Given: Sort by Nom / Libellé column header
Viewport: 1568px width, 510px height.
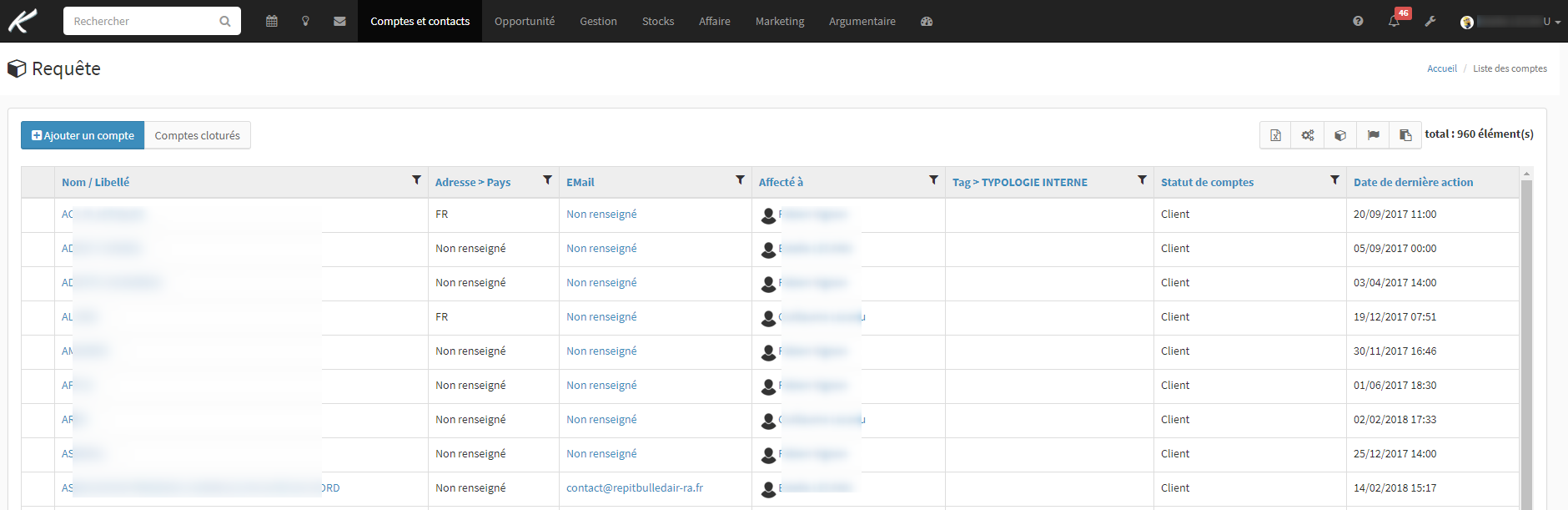Looking at the screenshot, I should tap(96, 182).
